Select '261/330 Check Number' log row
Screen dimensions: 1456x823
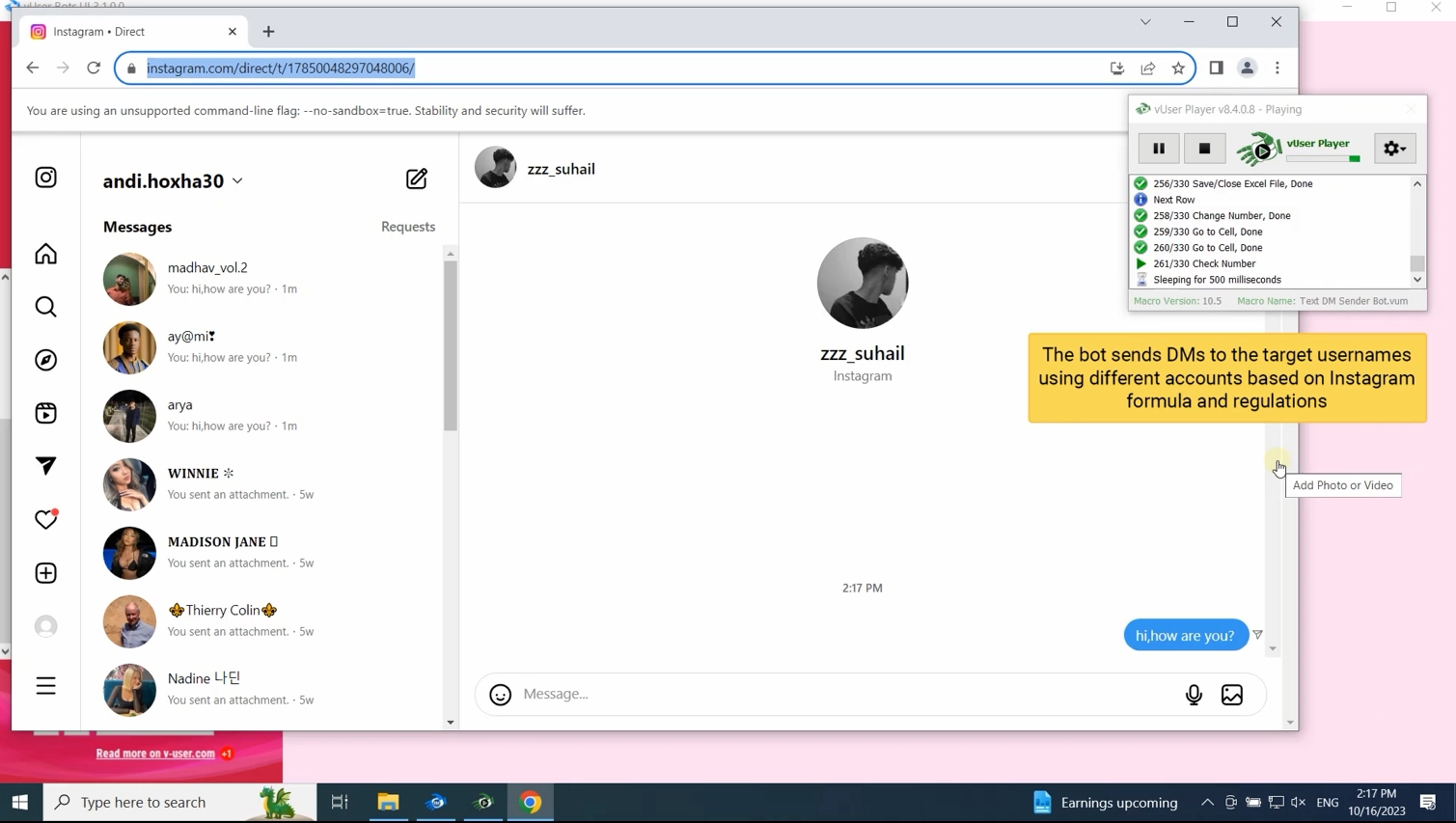[x=1271, y=263]
